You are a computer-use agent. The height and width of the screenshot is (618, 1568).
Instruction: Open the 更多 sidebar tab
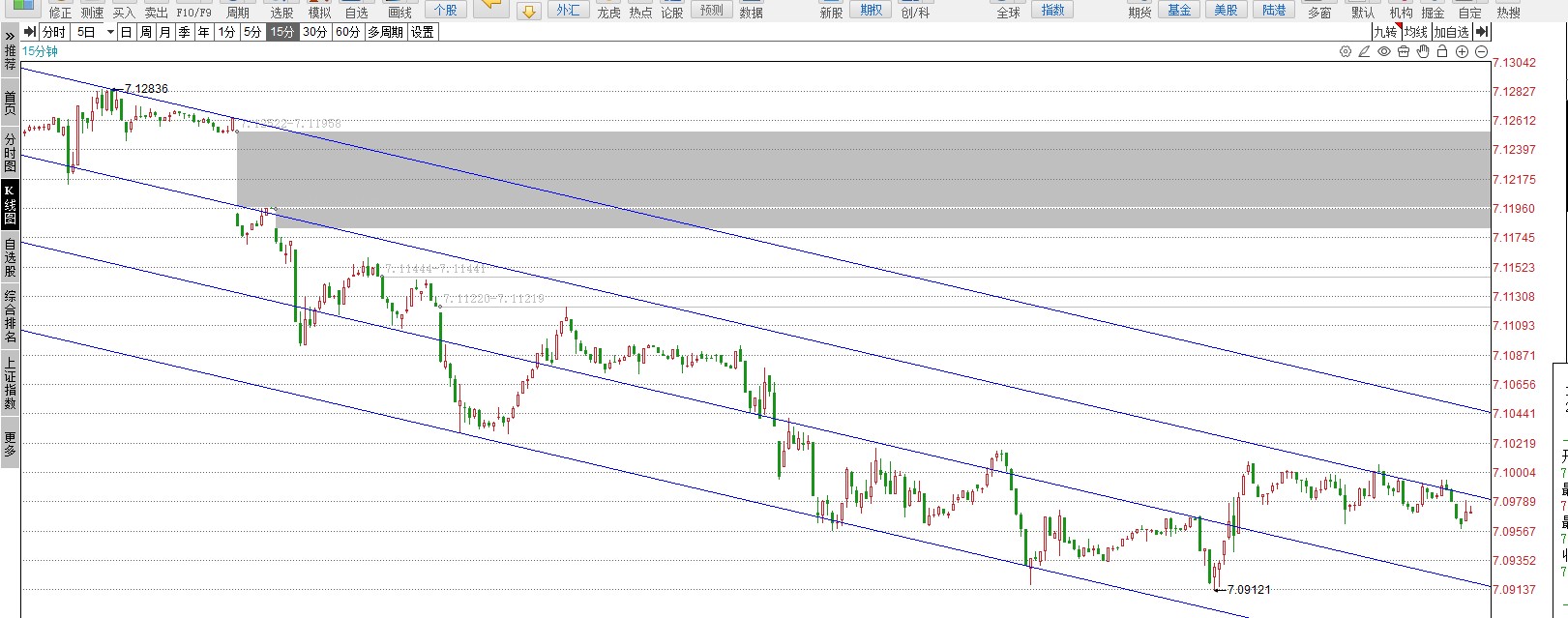click(x=10, y=444)
